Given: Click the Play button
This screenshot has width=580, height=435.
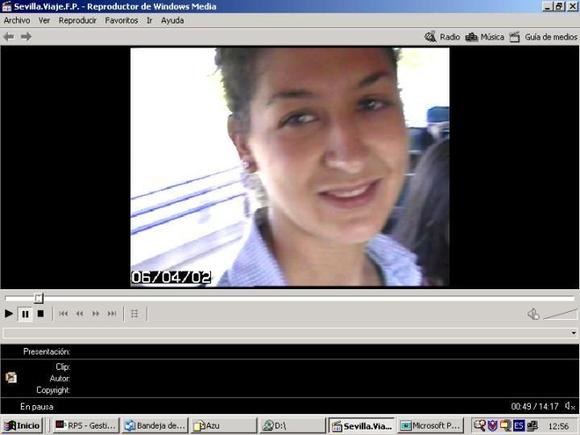Looking at the screenshot, I should pos(9,314).
